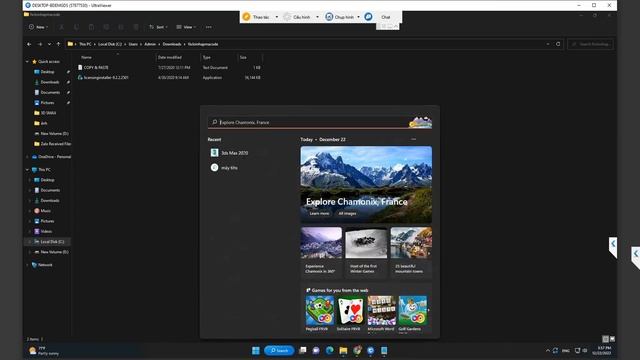Open Videos under This PC

click(x=46, y=231)
